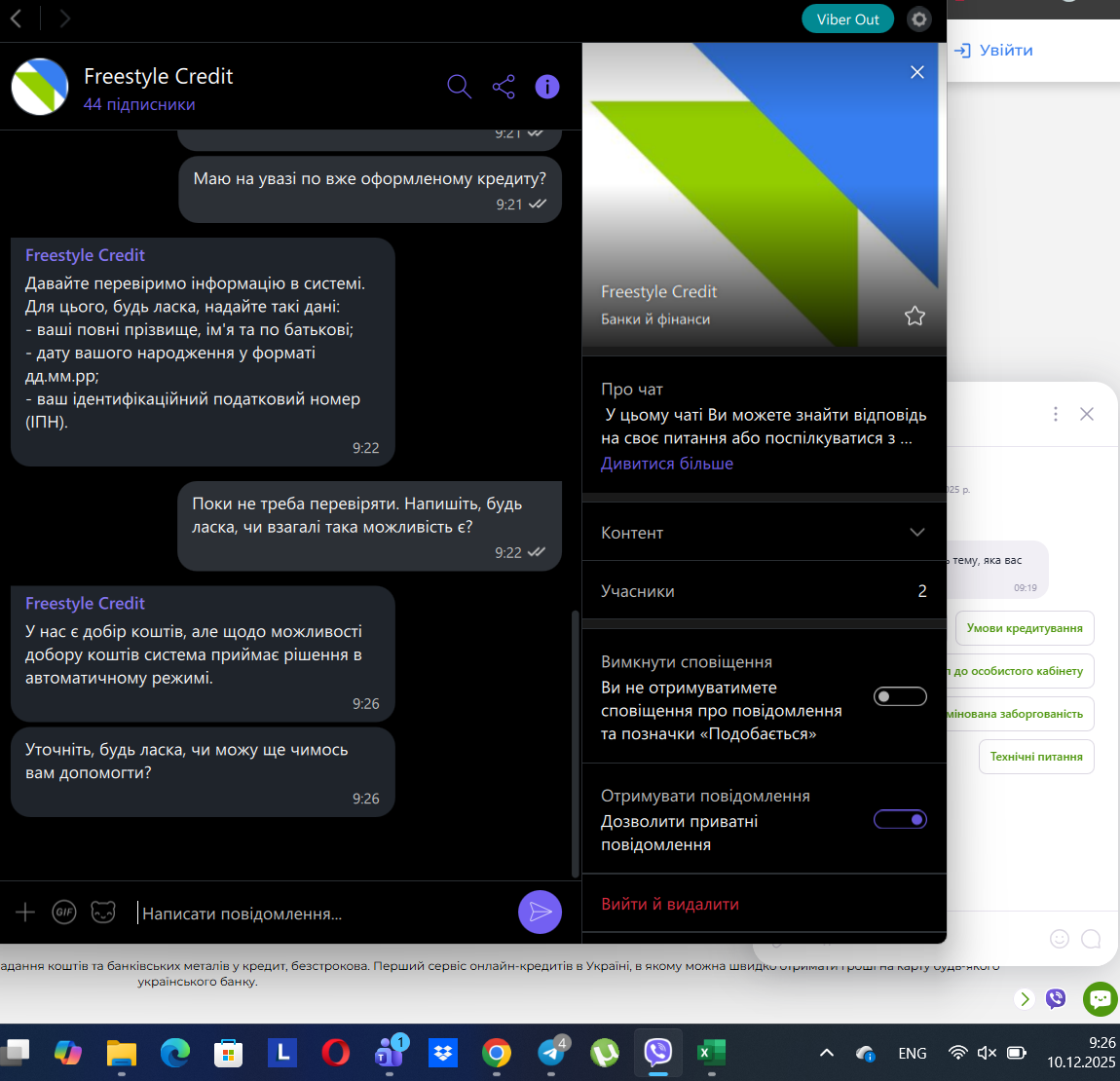Select Технічні питання chip in web chat

[x=1035, y=757]
